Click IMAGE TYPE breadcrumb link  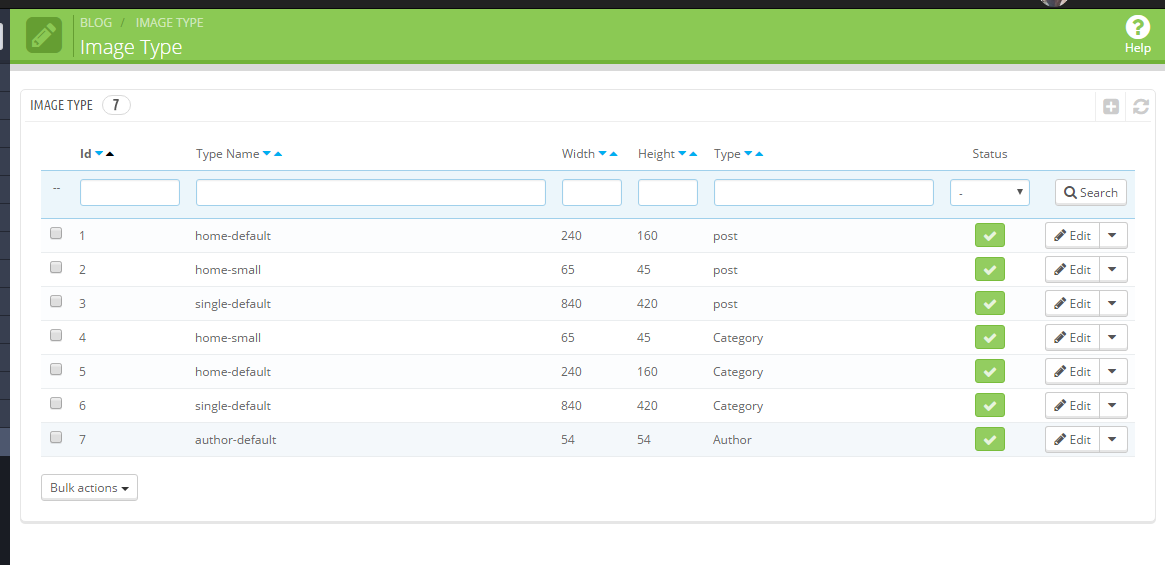169,22
